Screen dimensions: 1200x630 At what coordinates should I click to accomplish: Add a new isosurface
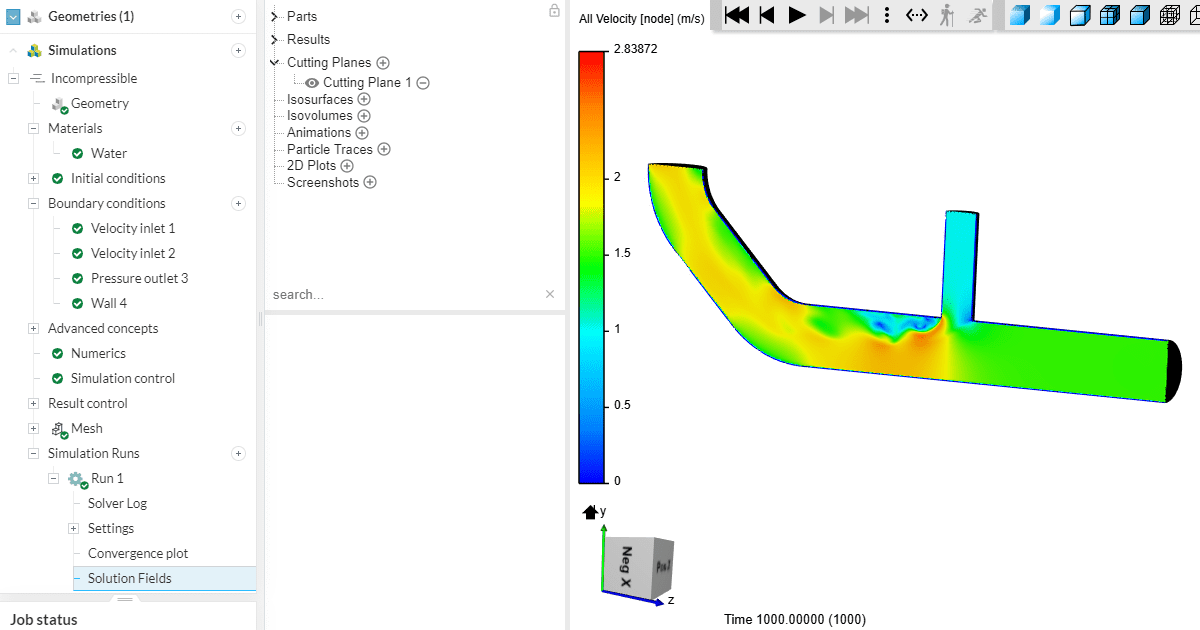coord(364,99)
